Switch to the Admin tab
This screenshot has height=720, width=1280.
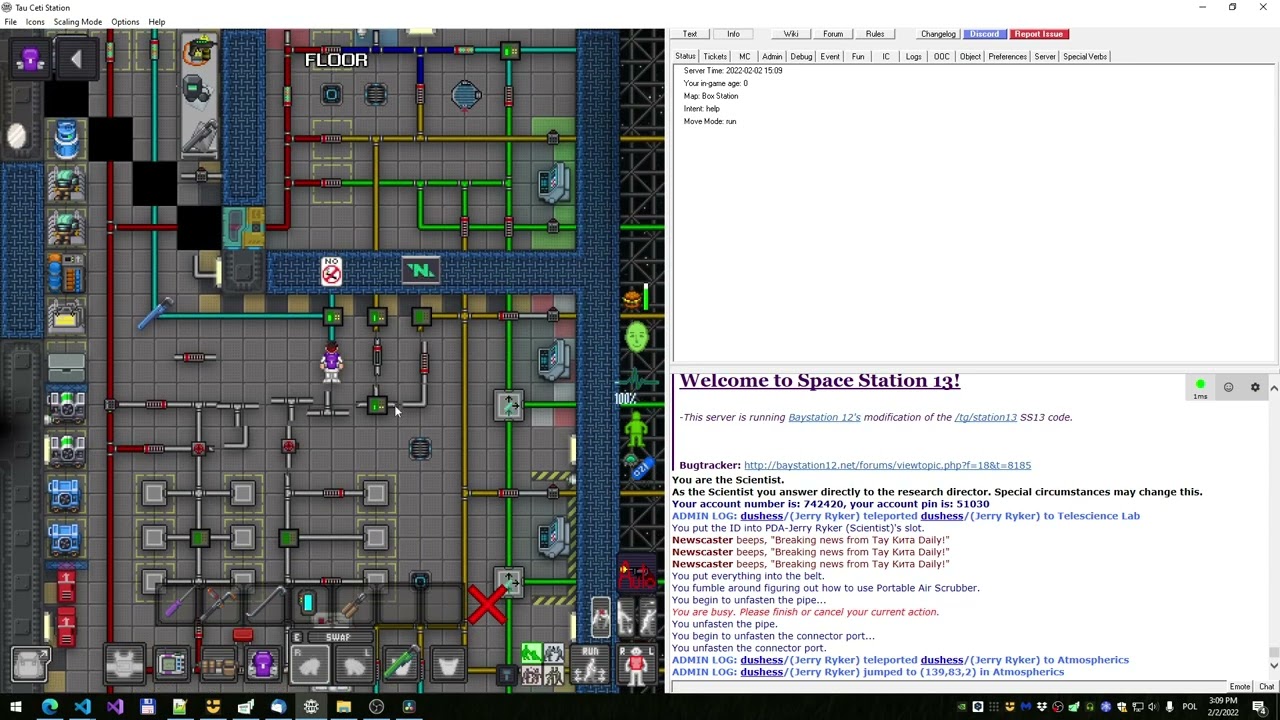[772, 57]
